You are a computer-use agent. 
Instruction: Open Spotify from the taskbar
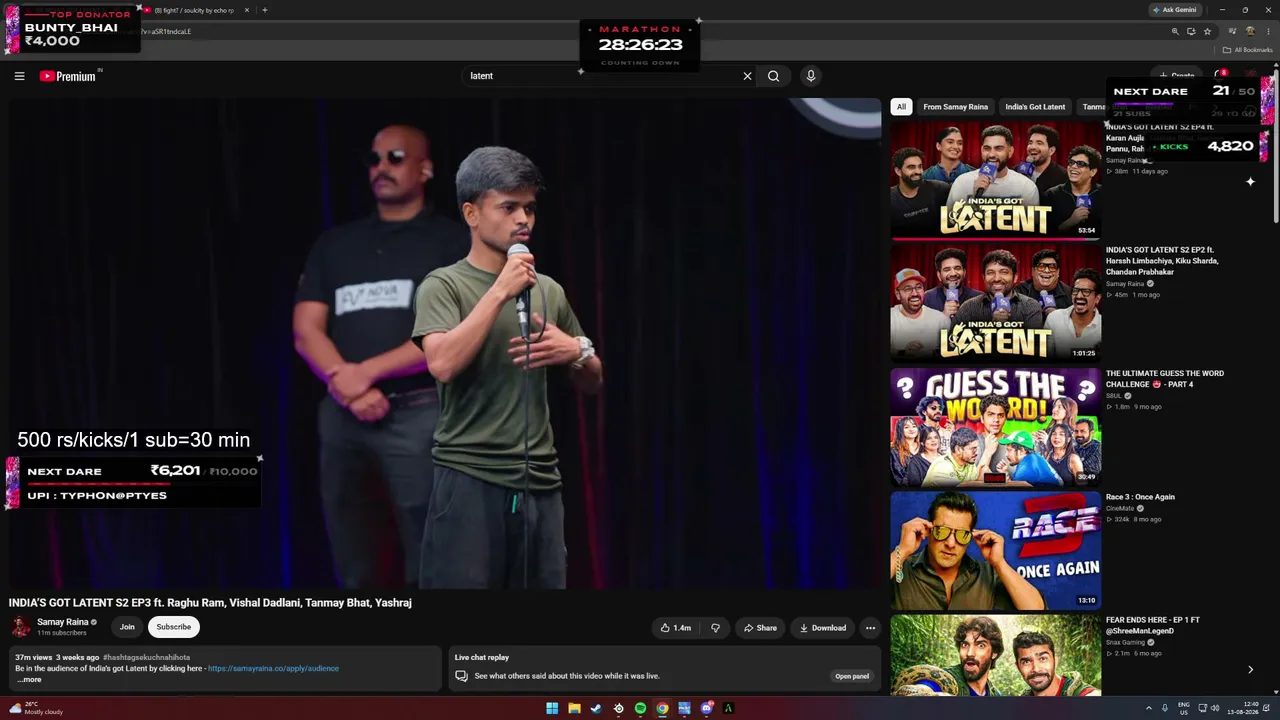tap(640, 708)
